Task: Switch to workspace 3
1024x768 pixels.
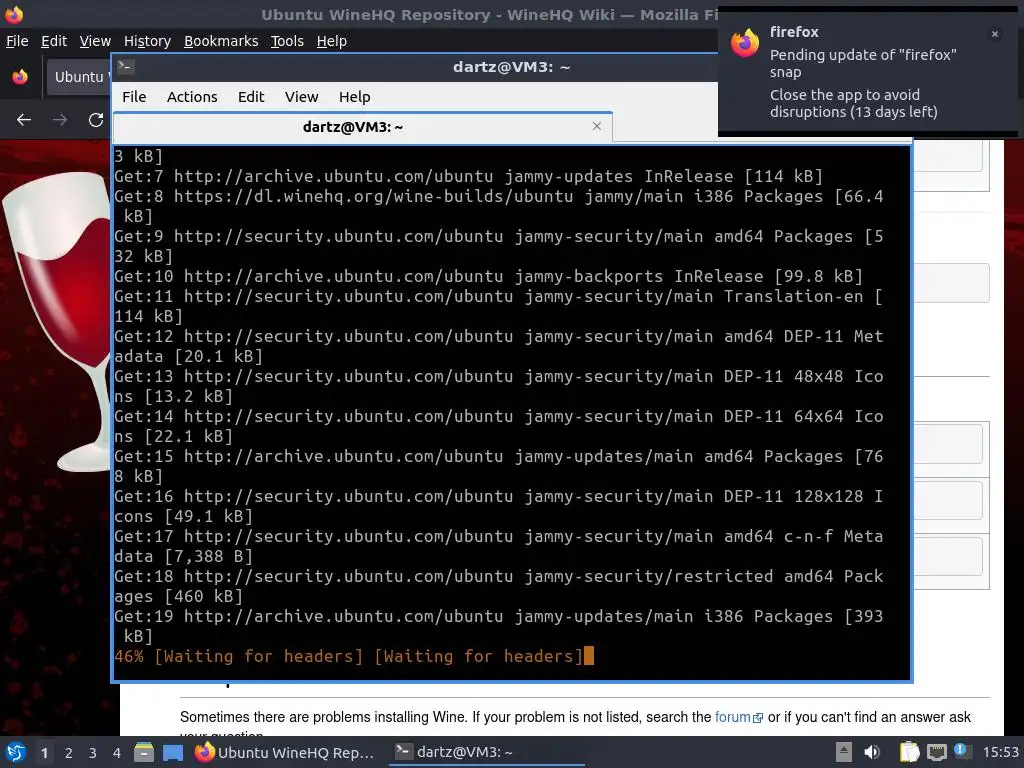Action: pyautogui.click(x=93, y=753)
